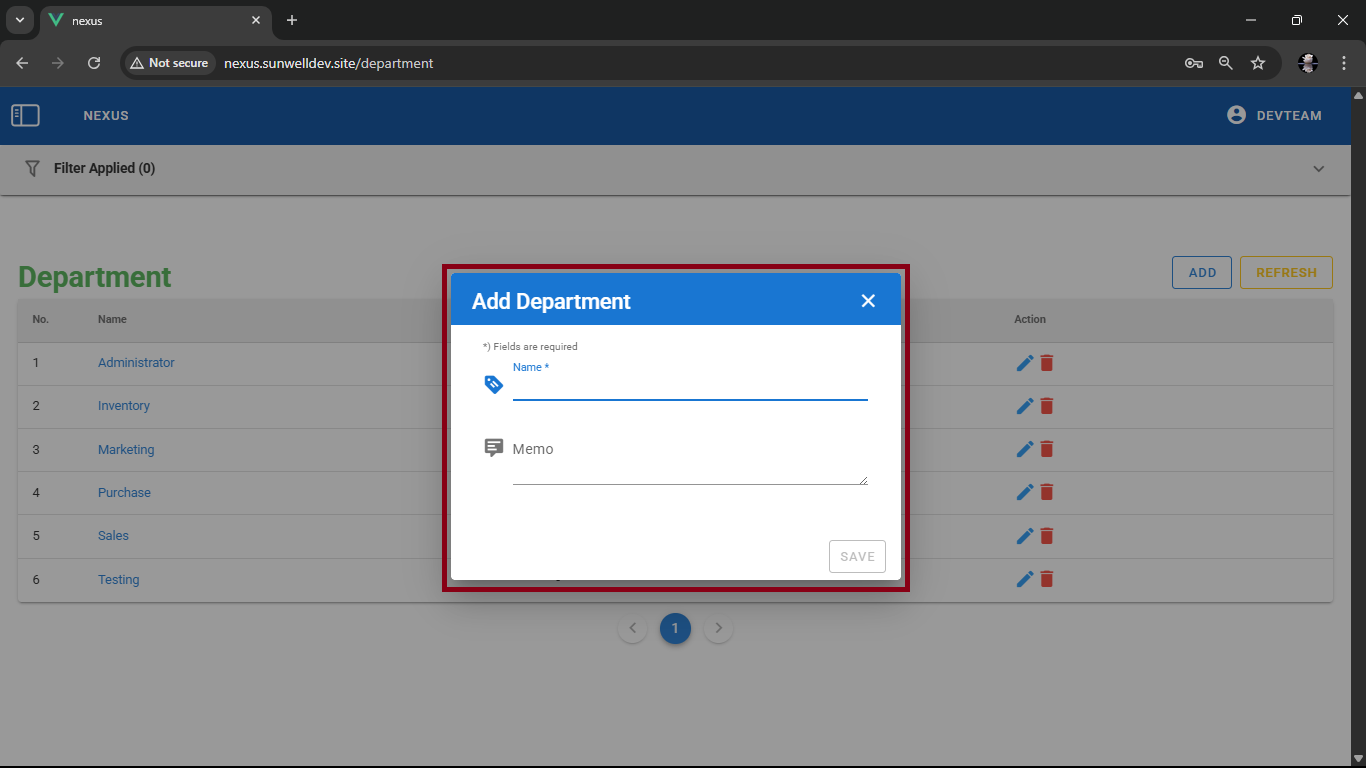Bookmark this page with star icon
Screen dimensions: 1366x768
pos(1258,63)
